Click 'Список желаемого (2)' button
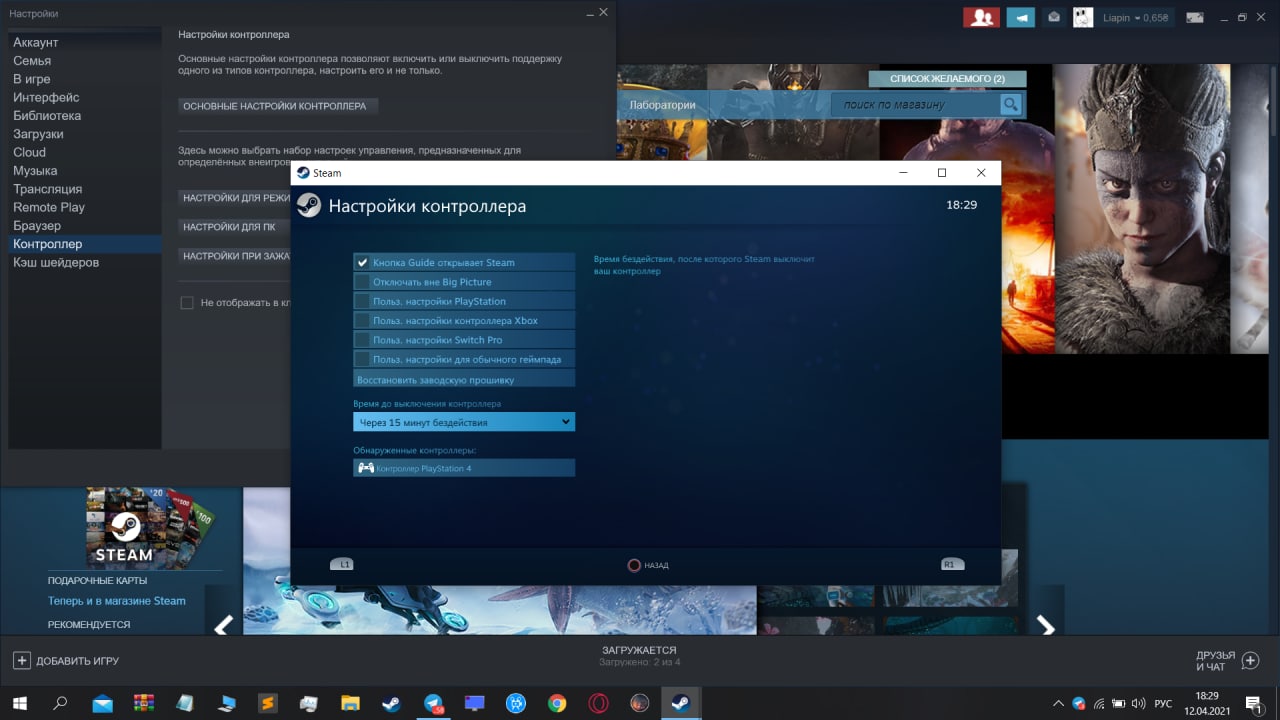 click(x=947, y=79)
